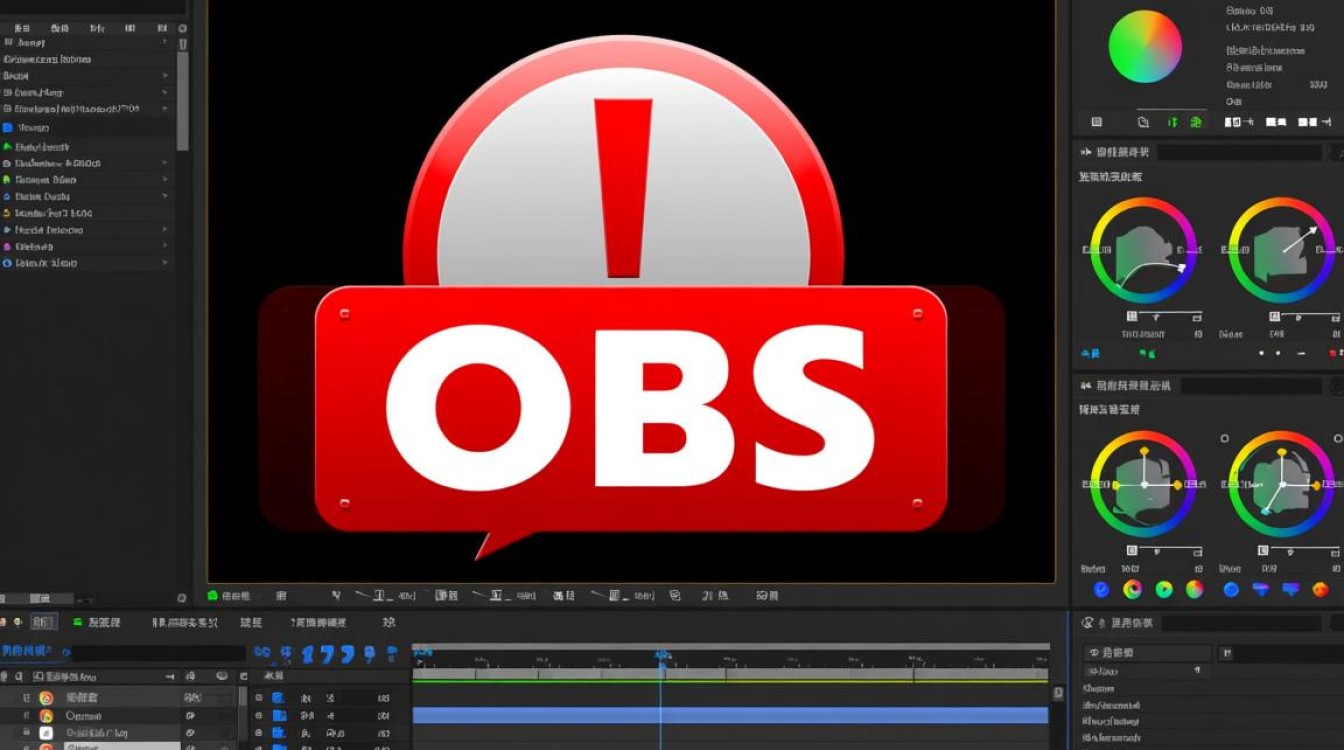Screen dimensions: 1344x750
Task: Click the blue folder icon in the first timeline layer row
Action: pyautogui.click(x=279, y=698)
